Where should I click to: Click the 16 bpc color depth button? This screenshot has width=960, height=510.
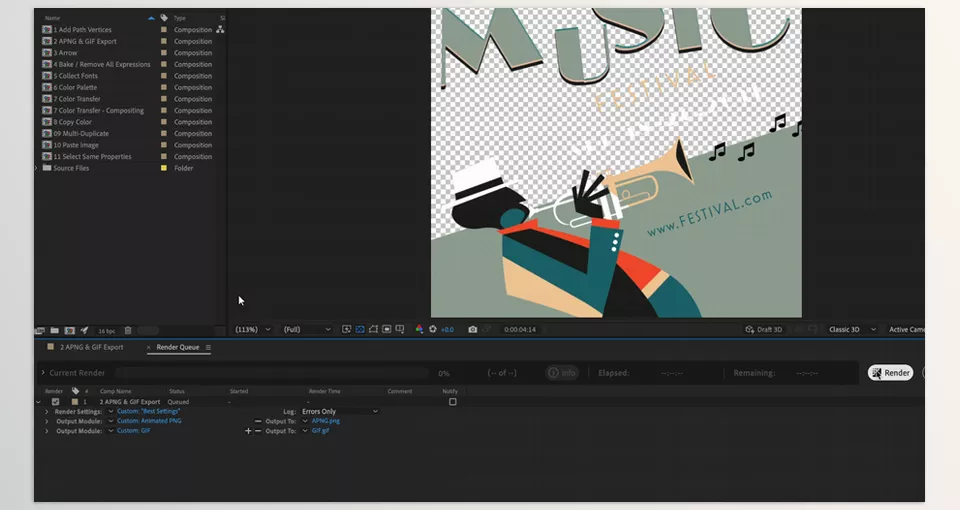pyautogui.click(x=107, y=331)
